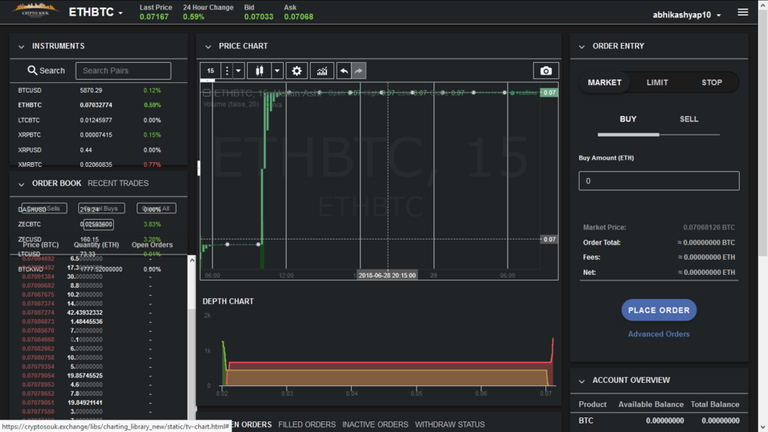Open the ETHBTC pair dropdown in header
The width and height of the screenshot is (768, 432).
click(96, 12)
